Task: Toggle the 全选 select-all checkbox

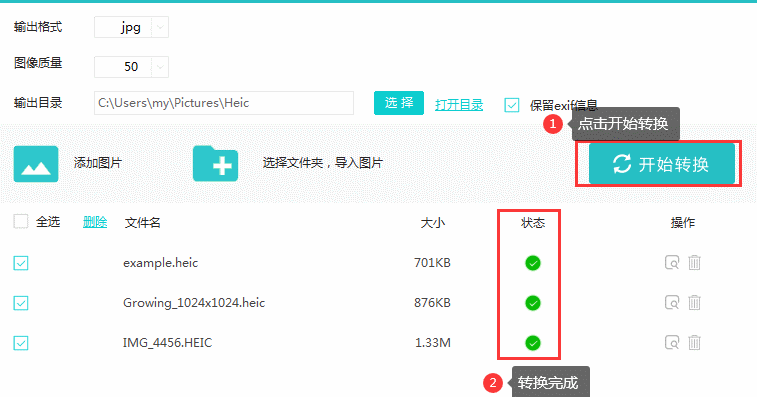Action: 21,222
